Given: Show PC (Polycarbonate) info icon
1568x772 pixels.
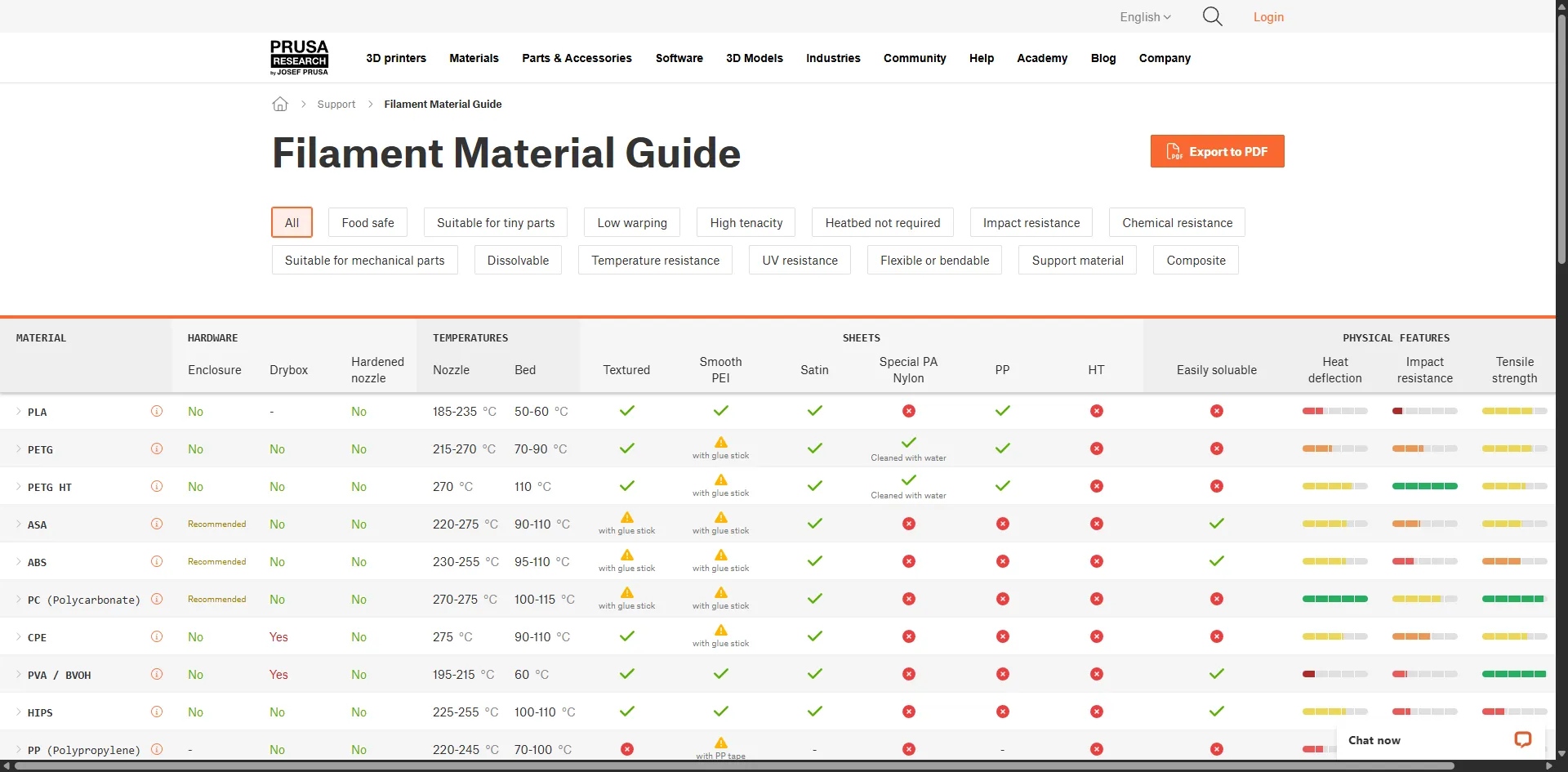Looking at the screenshot, I should 157,599.
